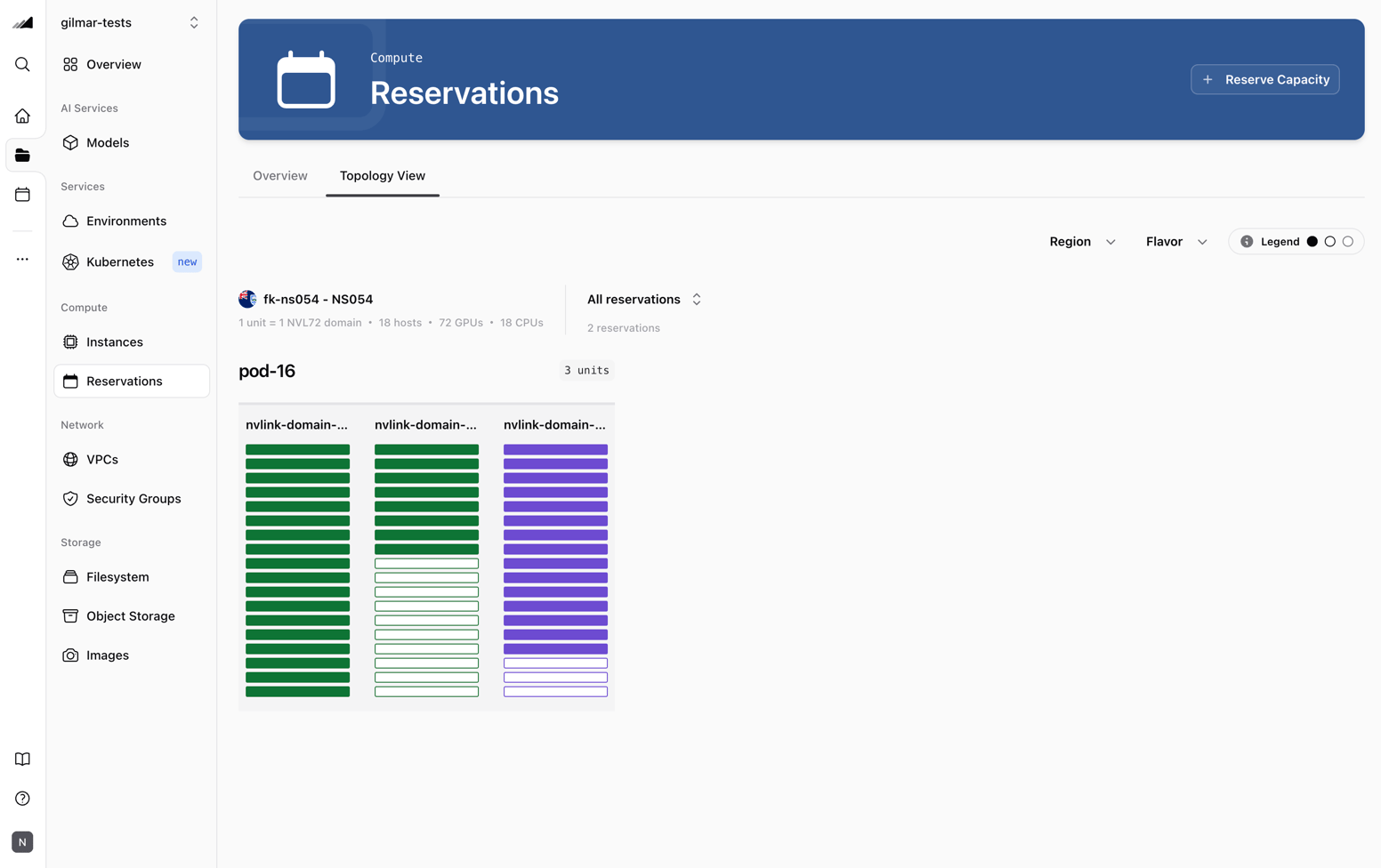Viewport: 1381px width, 868px height.
Task: Open the All reservations selector
Action: click(644, 299)
